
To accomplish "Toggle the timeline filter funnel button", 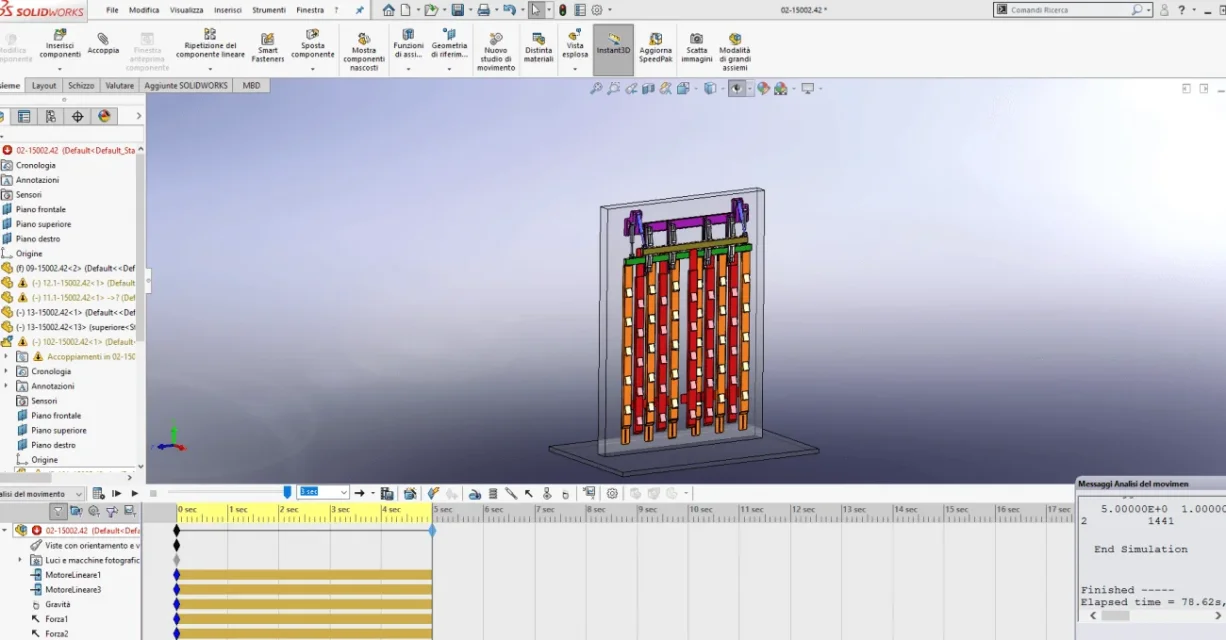I will point(59,511).
